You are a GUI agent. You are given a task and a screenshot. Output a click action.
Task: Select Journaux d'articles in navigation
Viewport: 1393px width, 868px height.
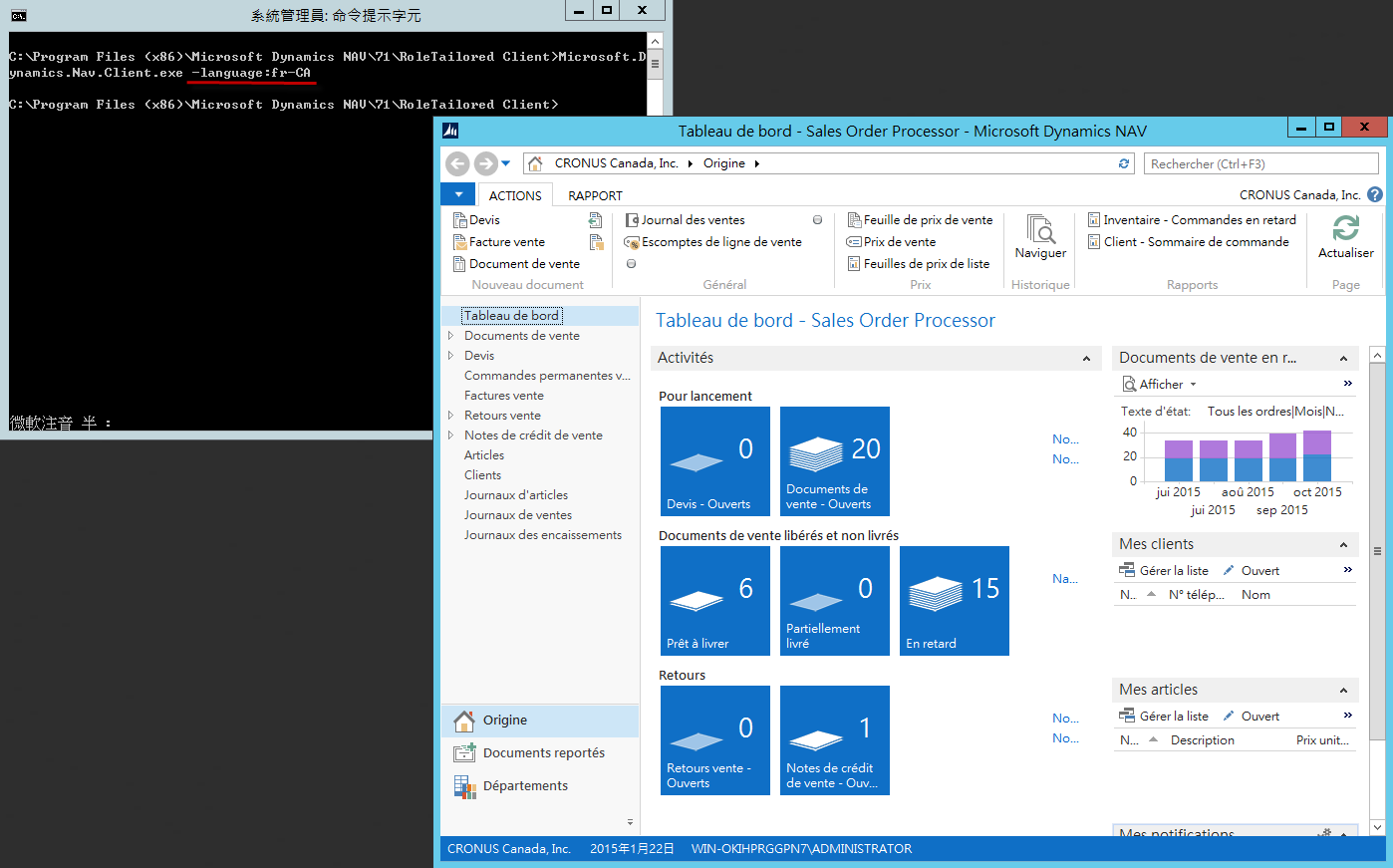[516, 495]
